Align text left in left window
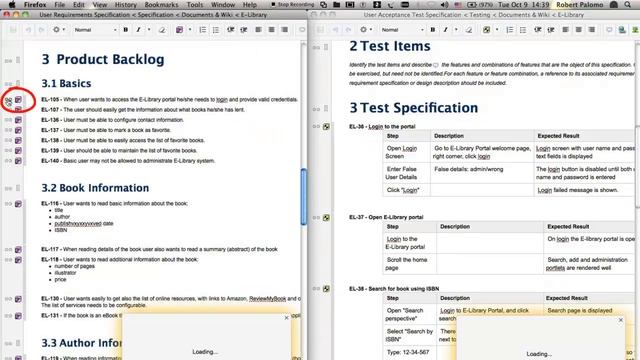 258,30
